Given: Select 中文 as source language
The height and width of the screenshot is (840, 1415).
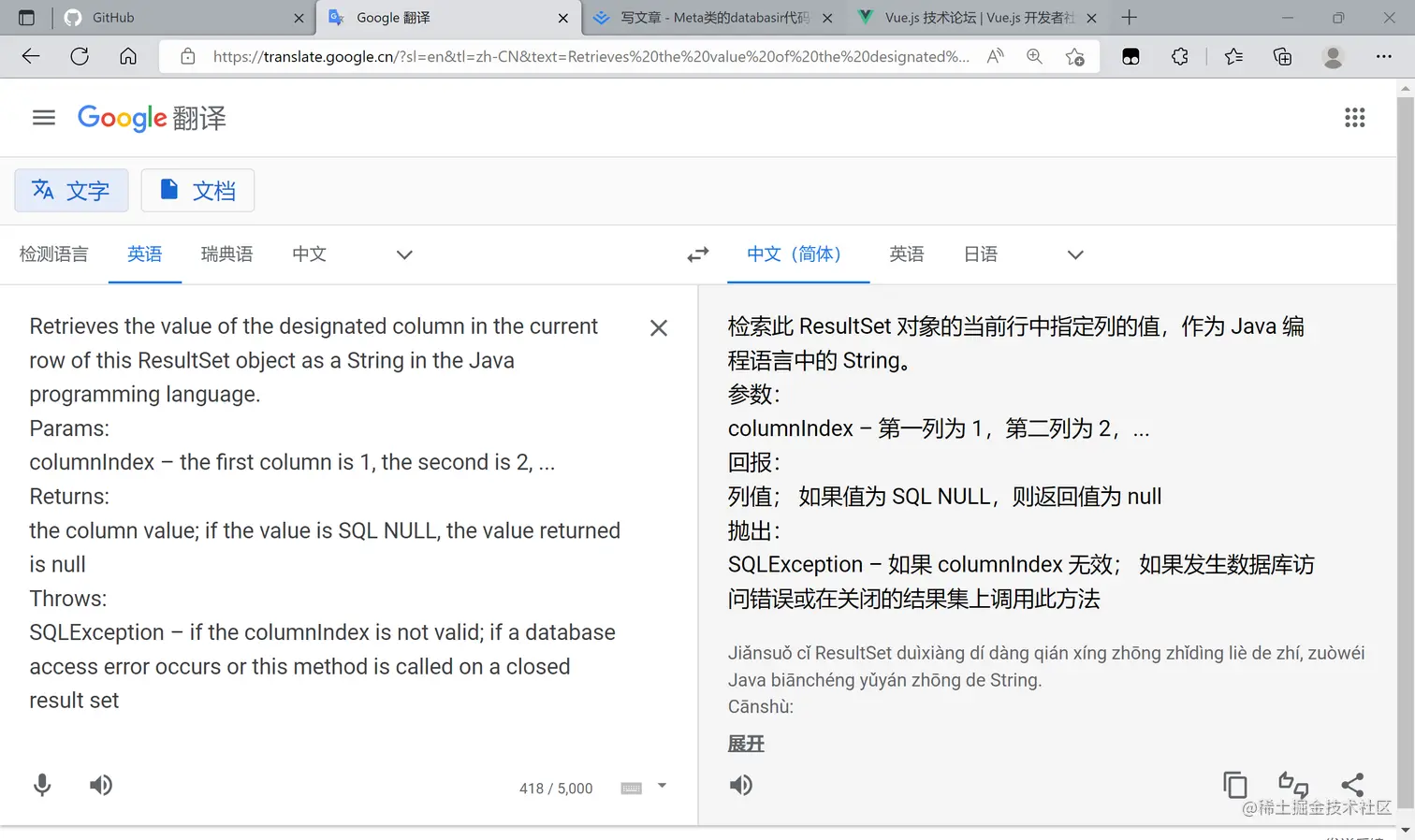Looking at the screenshot, I should [309, 254].
